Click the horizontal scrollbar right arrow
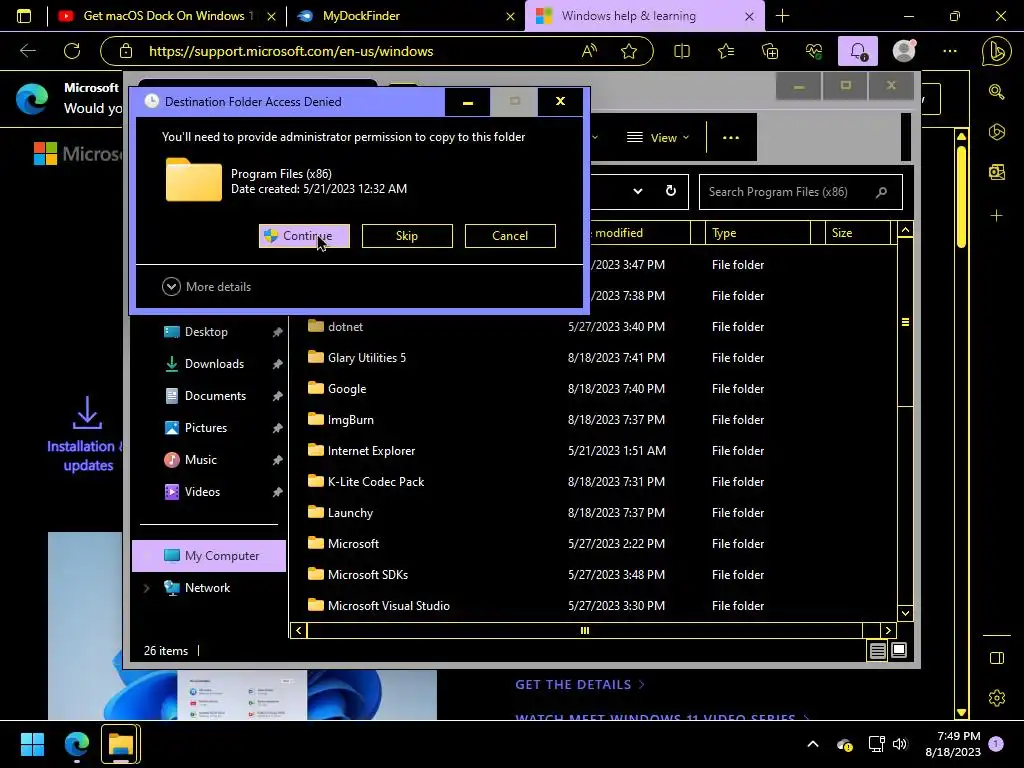This screenshot has height=768, width=1024. 888,630
